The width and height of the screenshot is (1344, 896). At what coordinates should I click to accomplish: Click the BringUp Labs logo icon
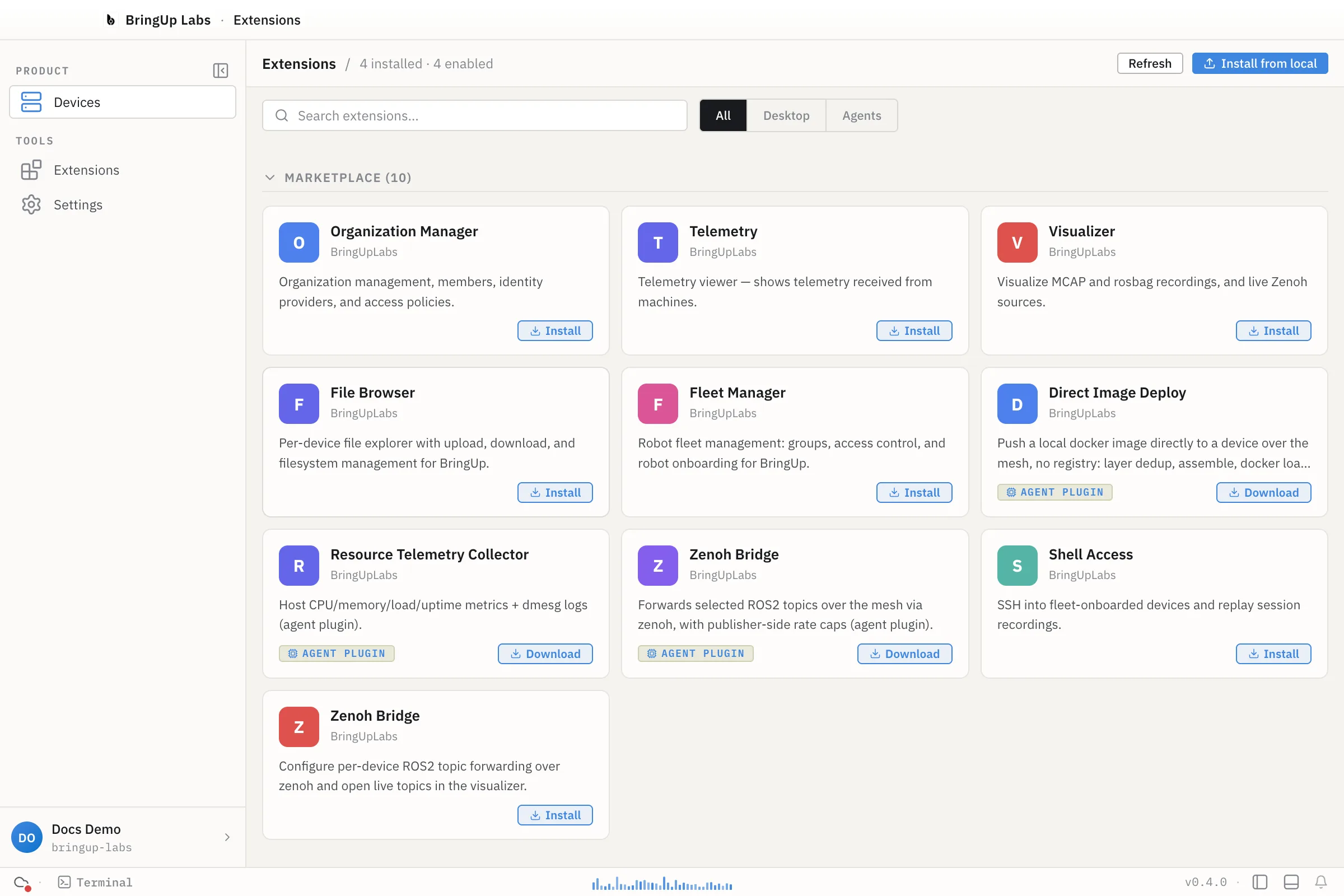tap(111, 20)
